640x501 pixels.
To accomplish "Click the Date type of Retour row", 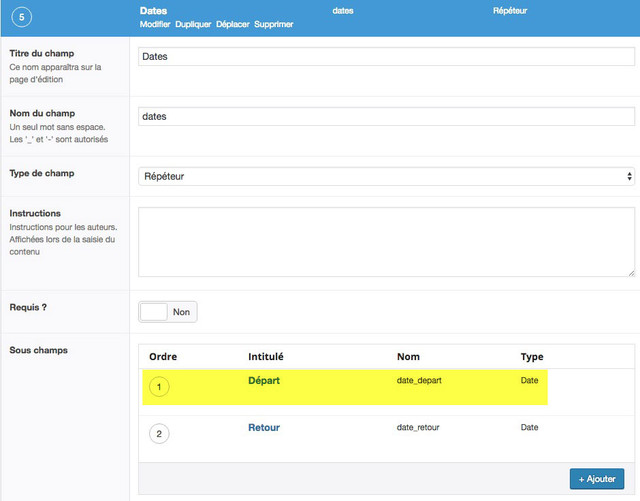I will click(x=529, y=428).
